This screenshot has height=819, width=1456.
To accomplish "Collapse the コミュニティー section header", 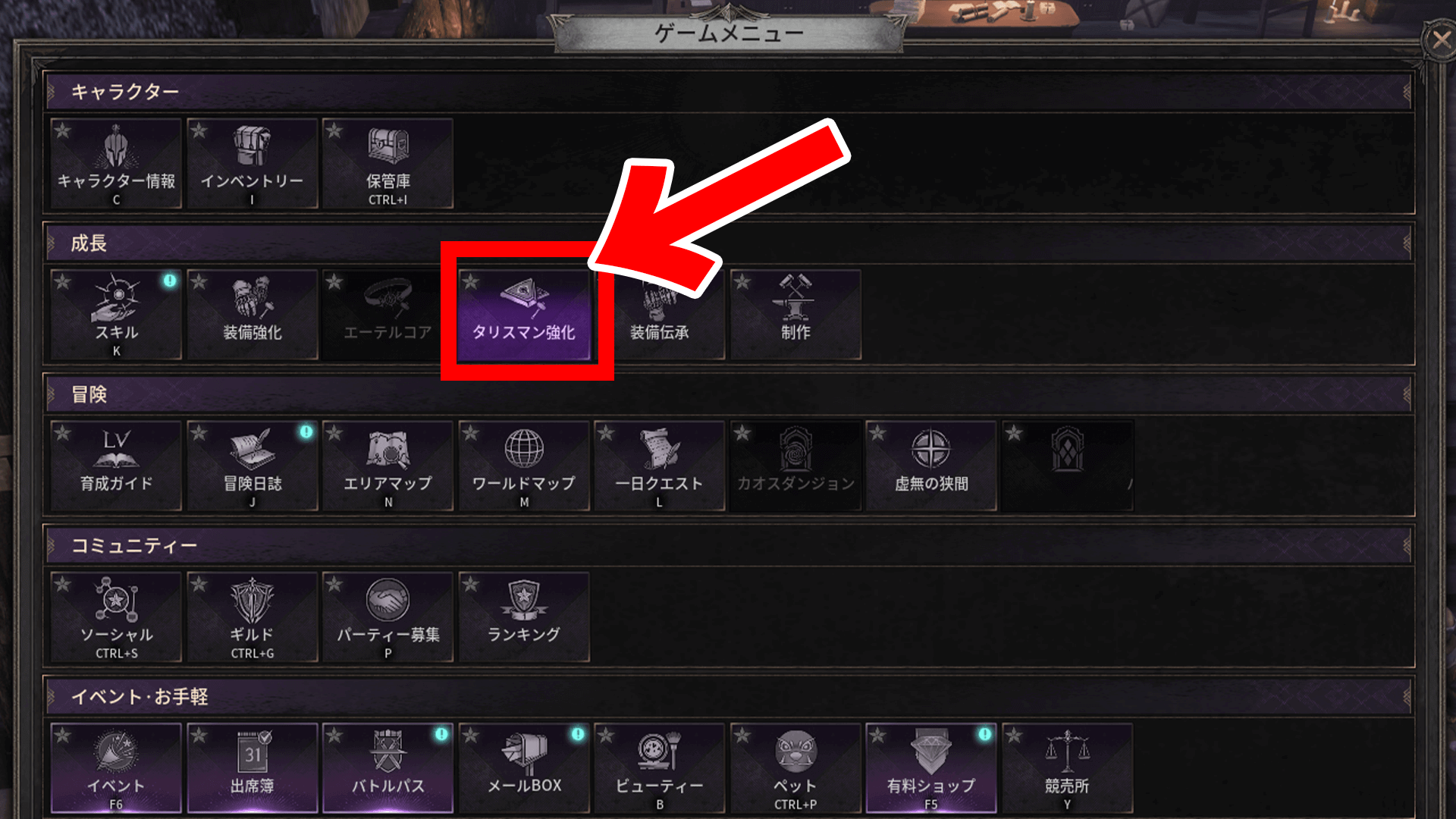I will 728,545.
